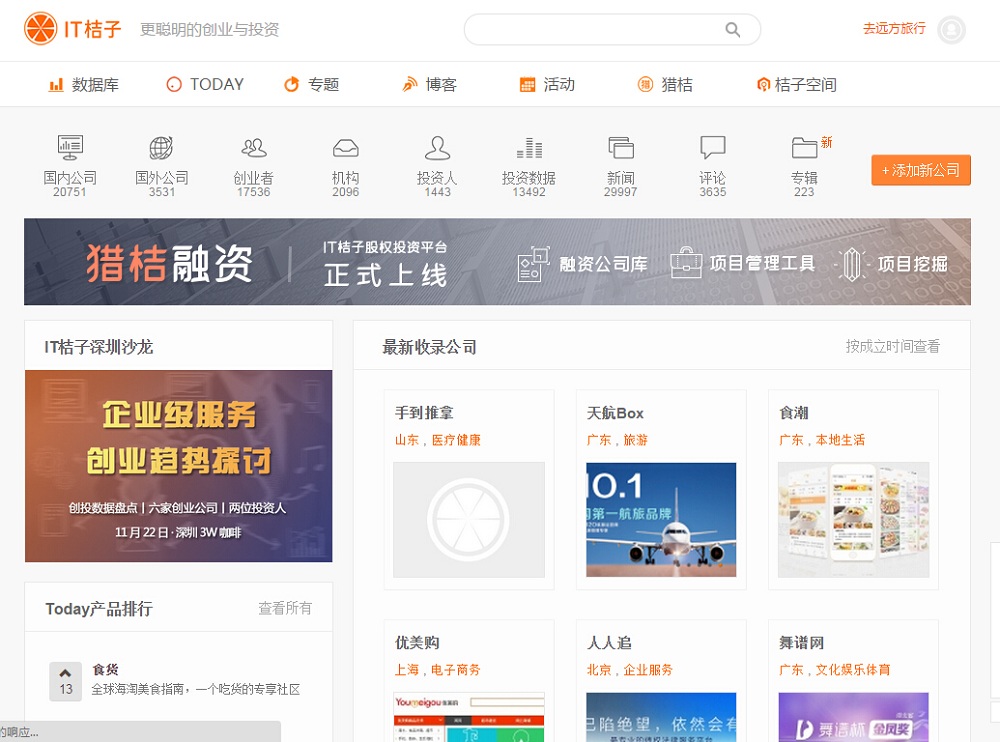Click the 广东，文化娱乐体育 tag text
Viewport: 1000px width, 742px height.
(834, 669)
